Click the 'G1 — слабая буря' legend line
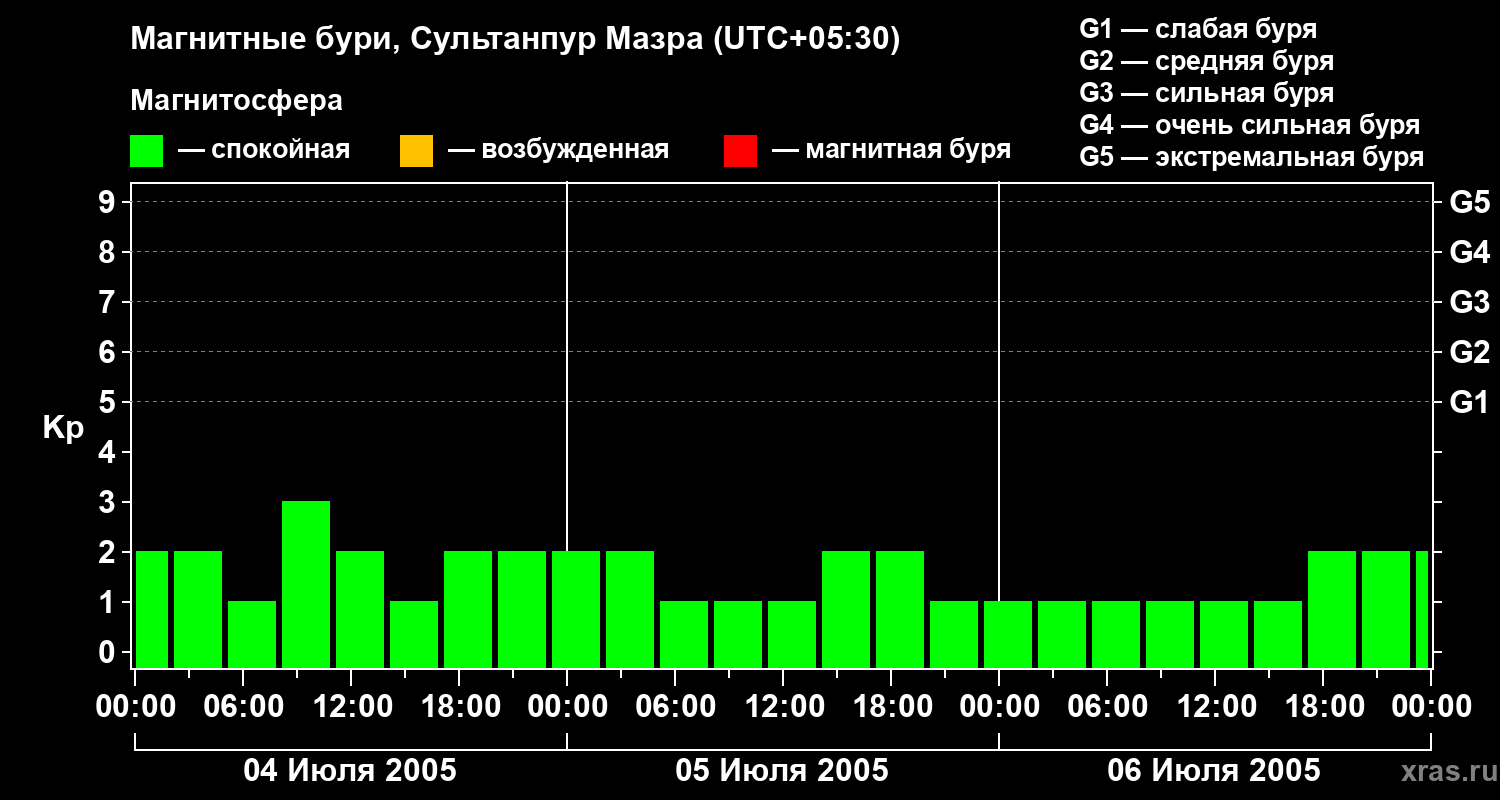The height and width of the screenshot is (800, 1500). [1198, 29]
